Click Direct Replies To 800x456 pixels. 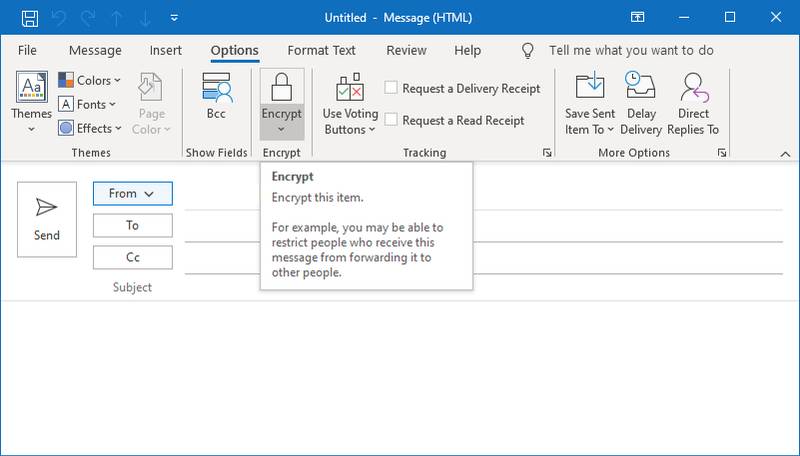[x=693, y=104]
